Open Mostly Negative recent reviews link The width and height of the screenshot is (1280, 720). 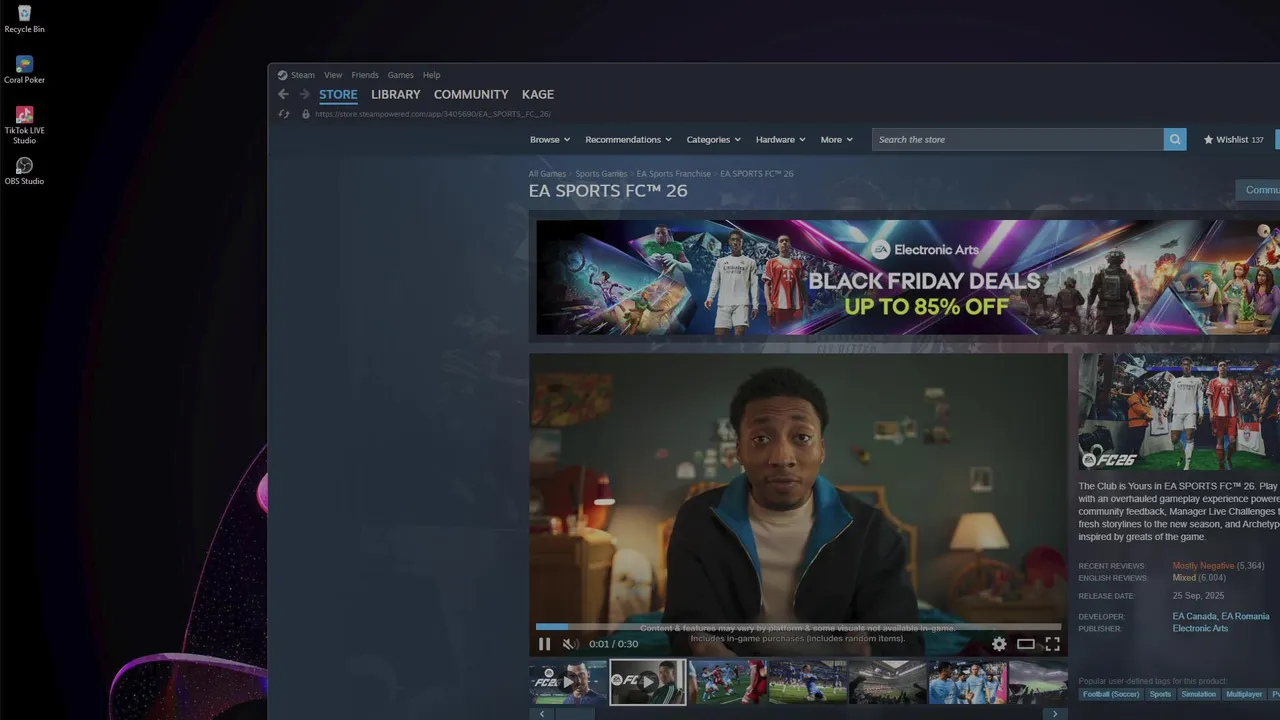click(x=1203, y=566)
